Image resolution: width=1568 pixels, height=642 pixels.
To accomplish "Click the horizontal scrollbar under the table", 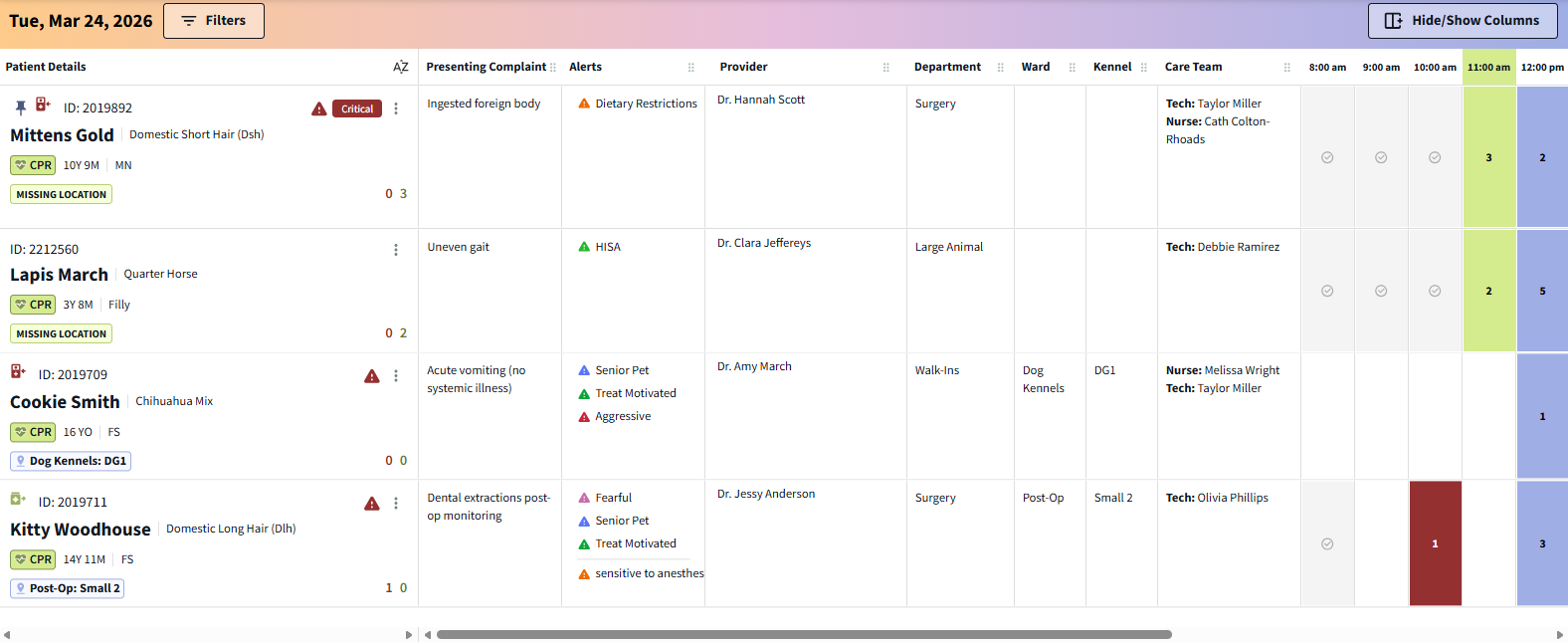I will click(804, 634).
